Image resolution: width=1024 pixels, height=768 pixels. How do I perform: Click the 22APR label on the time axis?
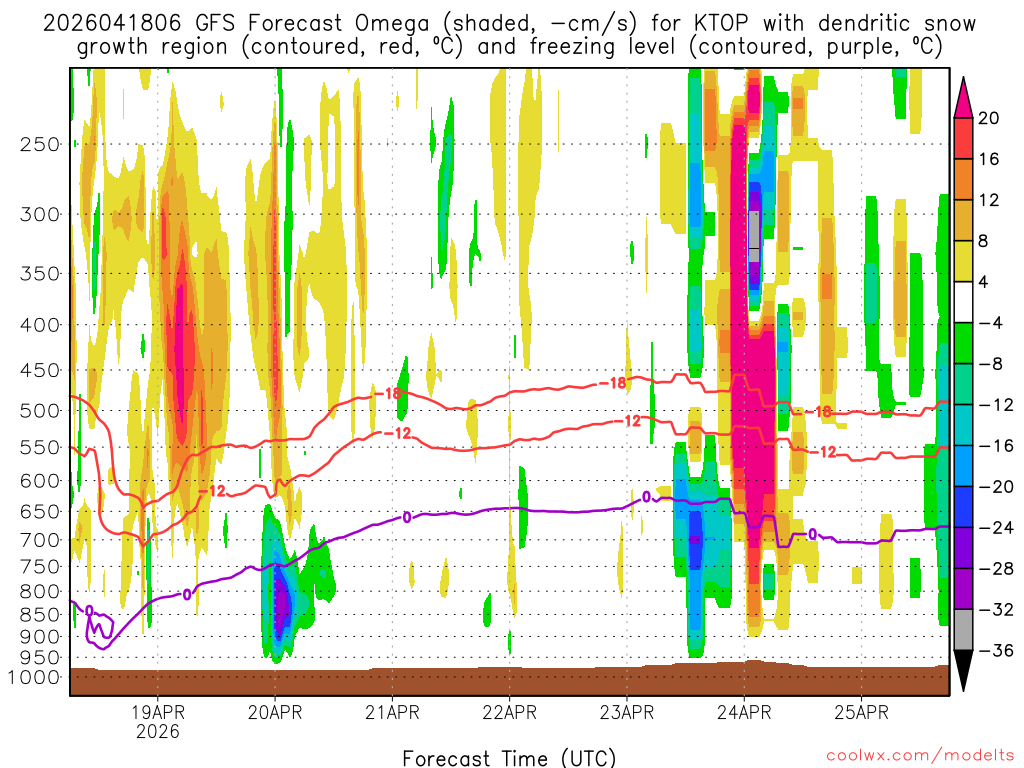(x=509, y=713)
